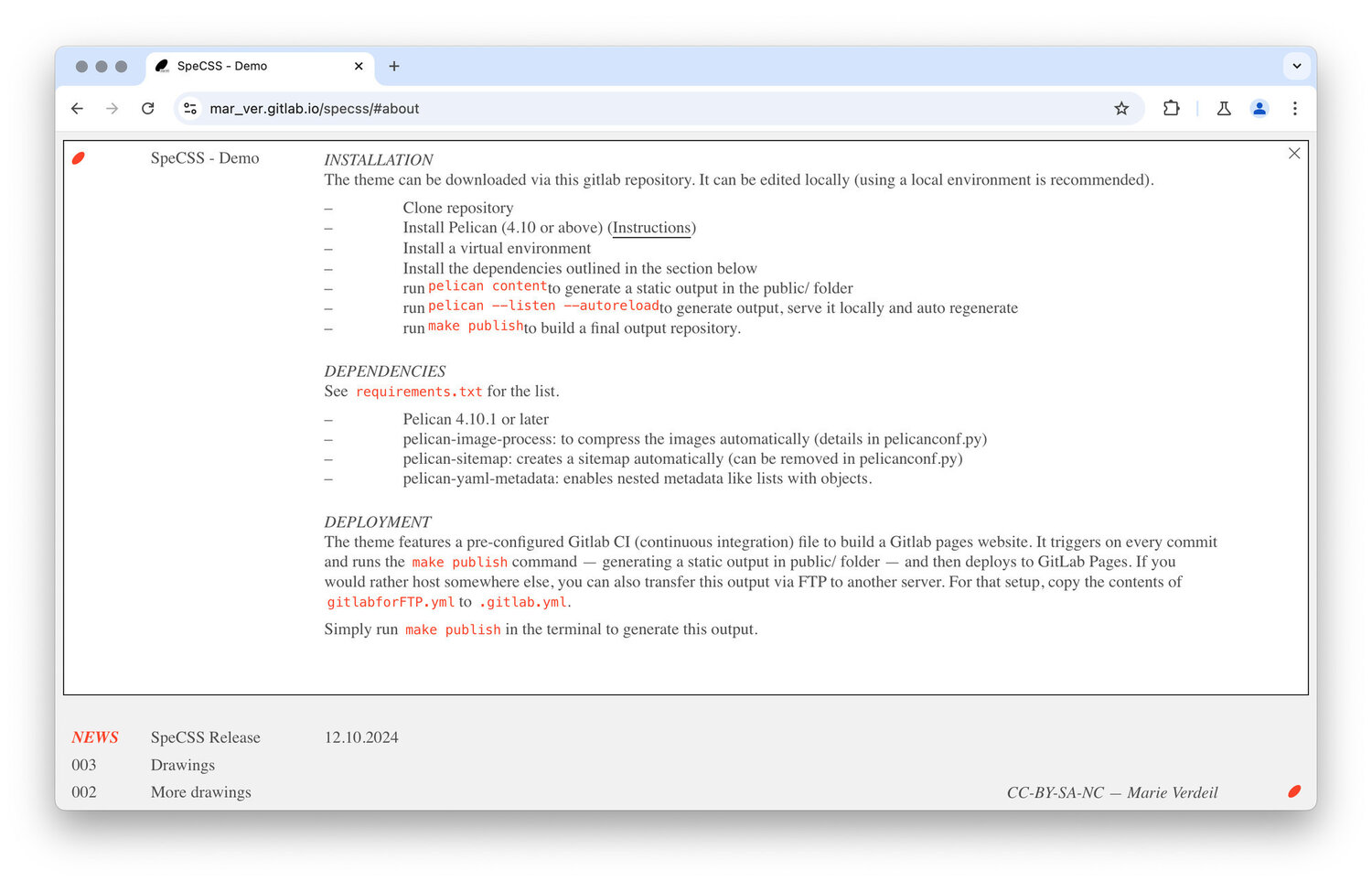Viewport: 1372px width, 892px height.
Task: Open the browser extensions puzzle icon
Action: (1171, 108)
